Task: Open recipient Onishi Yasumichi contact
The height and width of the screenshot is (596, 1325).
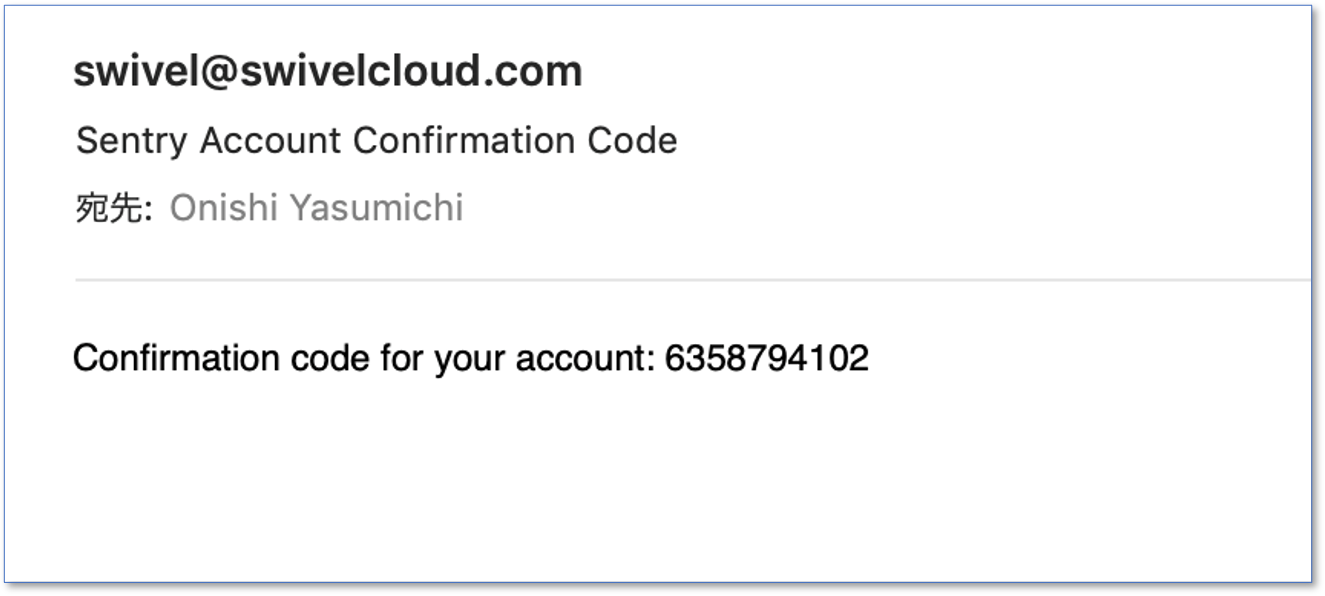Action: tap(316, 208)
